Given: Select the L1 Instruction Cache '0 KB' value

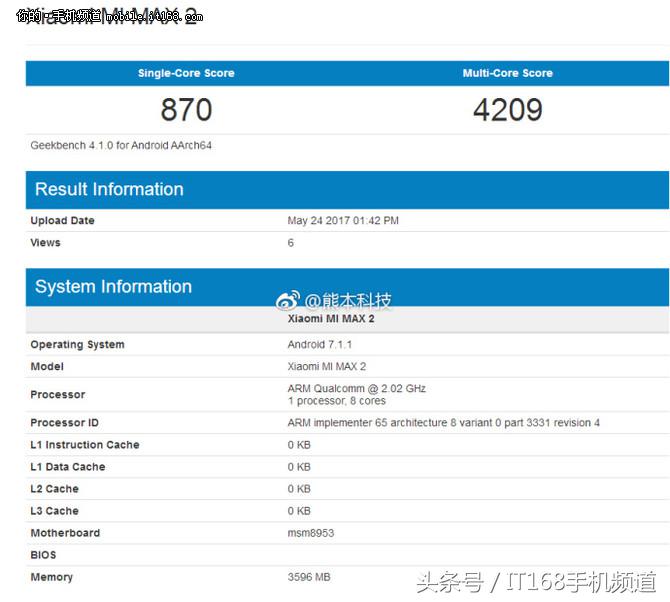Looking at the screenshot, I should tap(299, 445).
